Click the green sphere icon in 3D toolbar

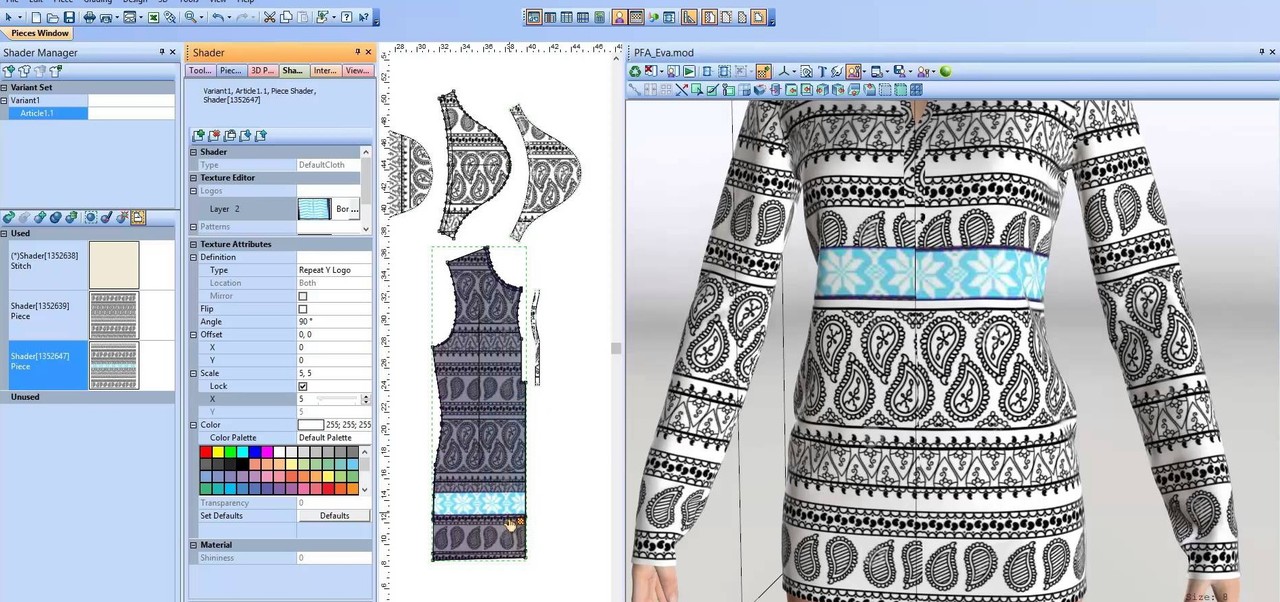click(x=945, y=71)
